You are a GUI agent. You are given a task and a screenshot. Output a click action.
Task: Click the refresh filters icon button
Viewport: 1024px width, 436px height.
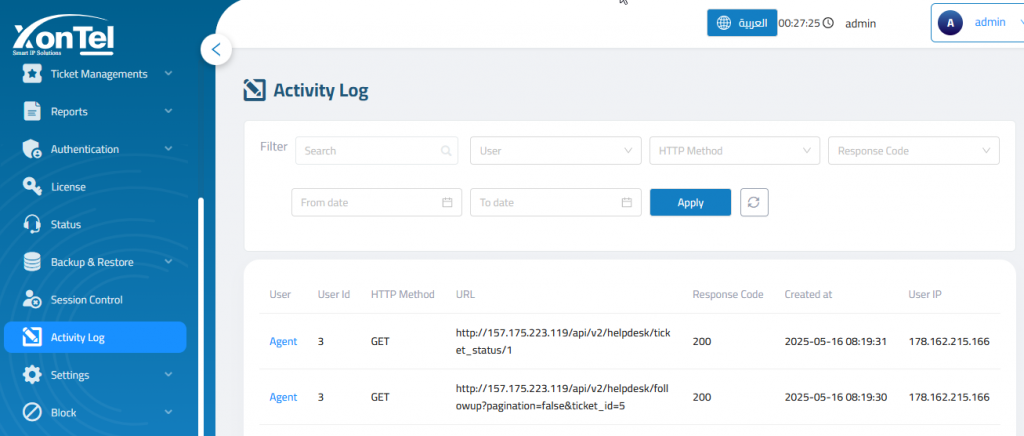754,202
